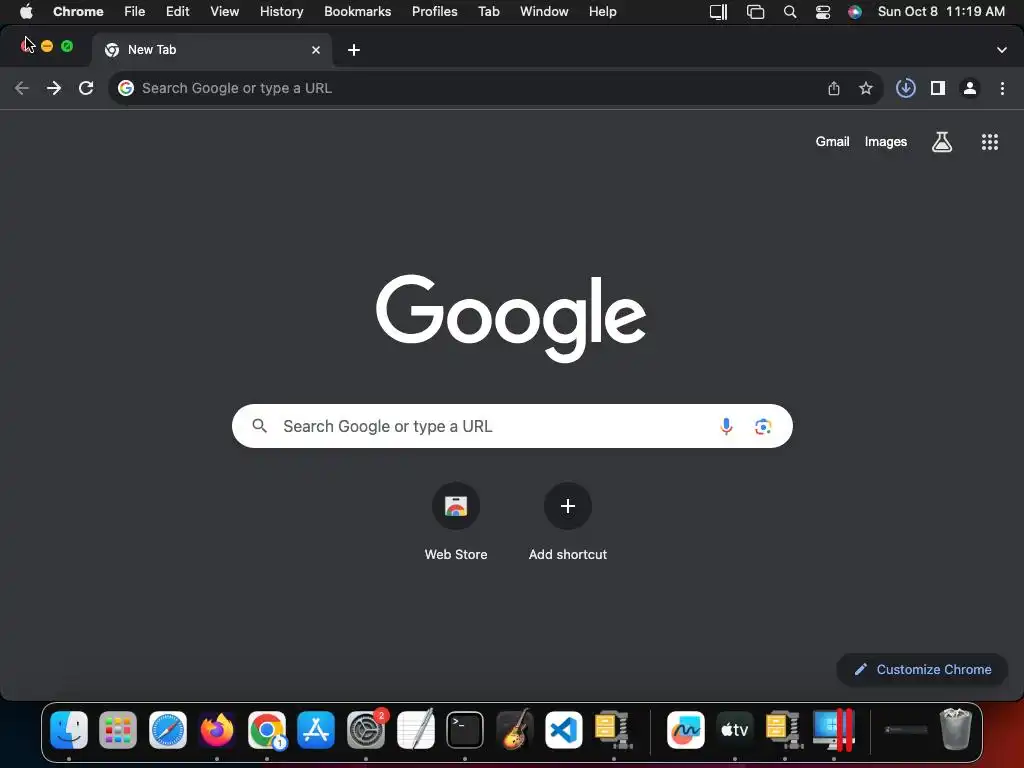Image resolution: width=1024 pixels, height=768 pixels.
Task: Open App Store from the Dock
Action: [316, 729]
